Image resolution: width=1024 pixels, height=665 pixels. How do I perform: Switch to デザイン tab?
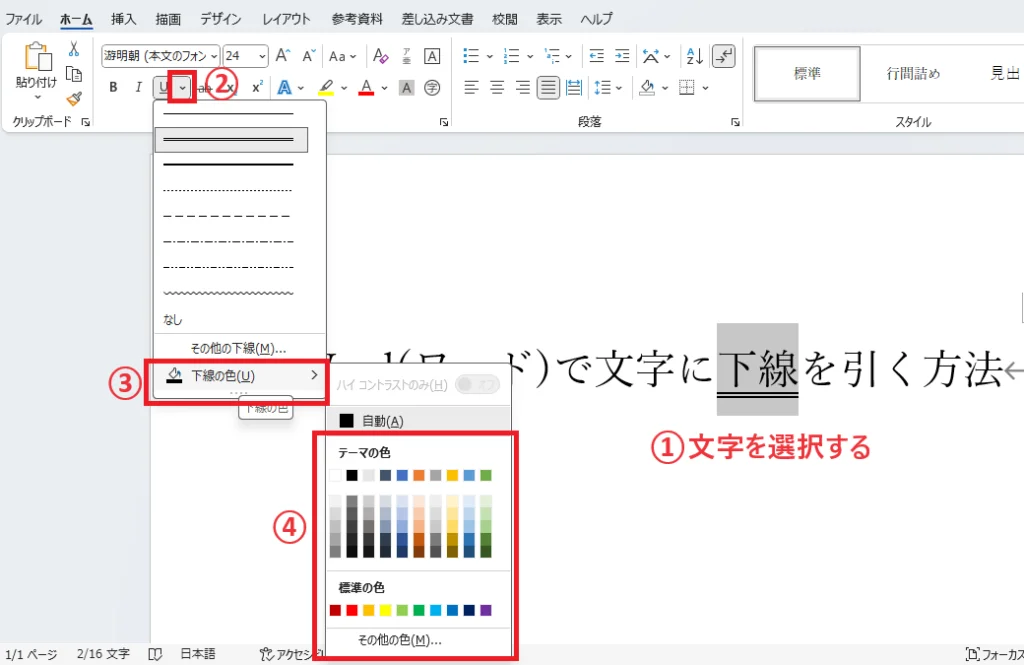[x=220, y=19]
